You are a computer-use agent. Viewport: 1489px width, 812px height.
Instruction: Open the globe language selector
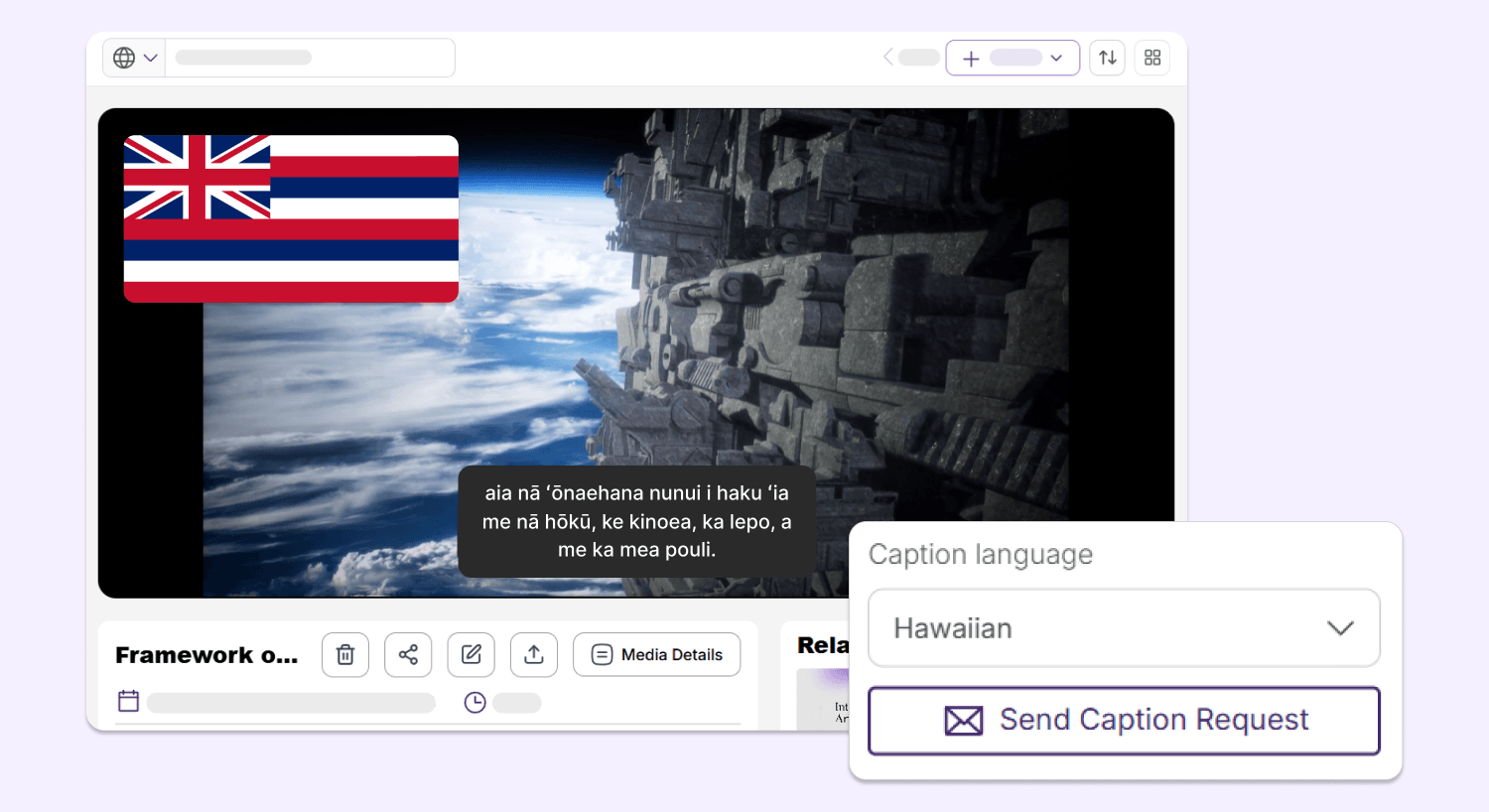pyautogui.click(x=134, y=58)
